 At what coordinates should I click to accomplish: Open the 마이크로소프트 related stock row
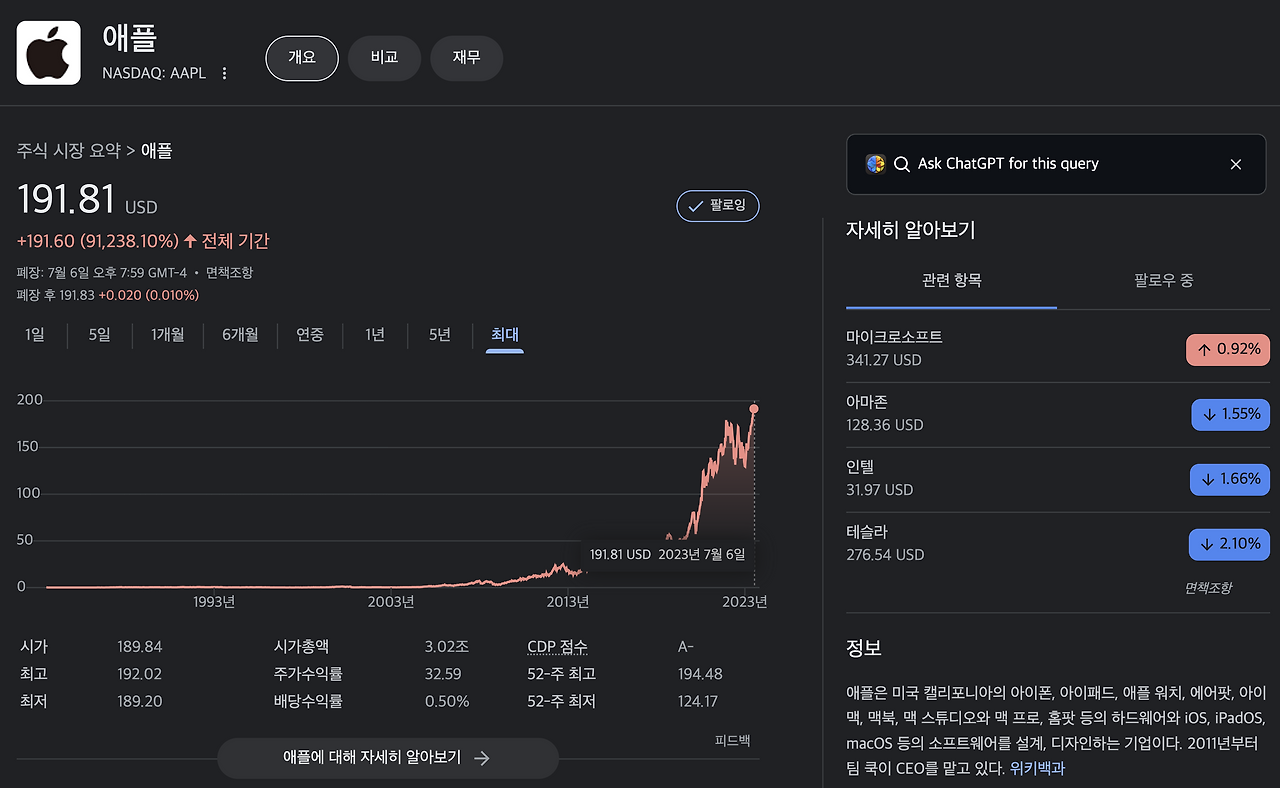(1058, 348)
